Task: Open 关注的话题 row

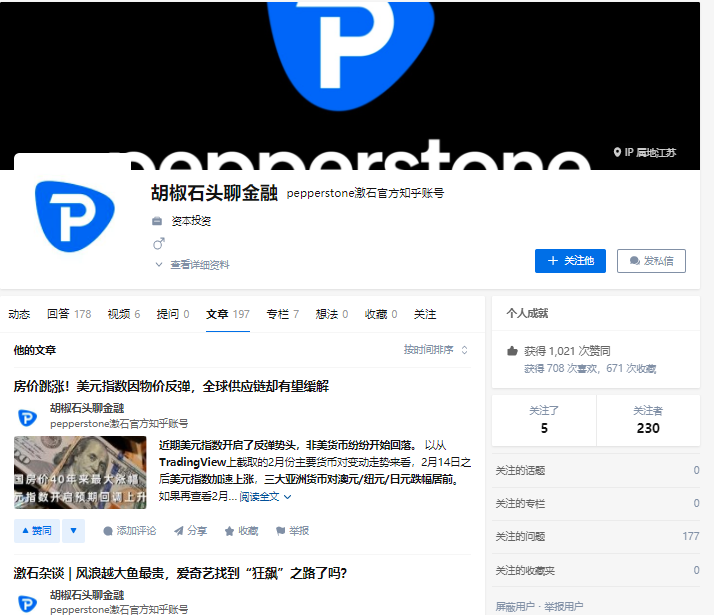Action: 596,470
